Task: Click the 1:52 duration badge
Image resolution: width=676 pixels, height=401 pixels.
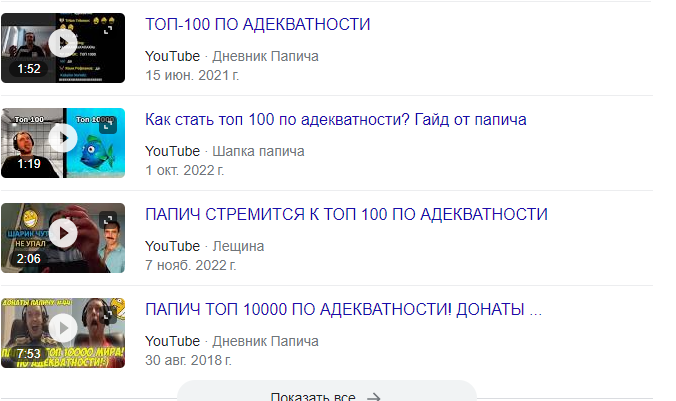Action: click(28, 69)
